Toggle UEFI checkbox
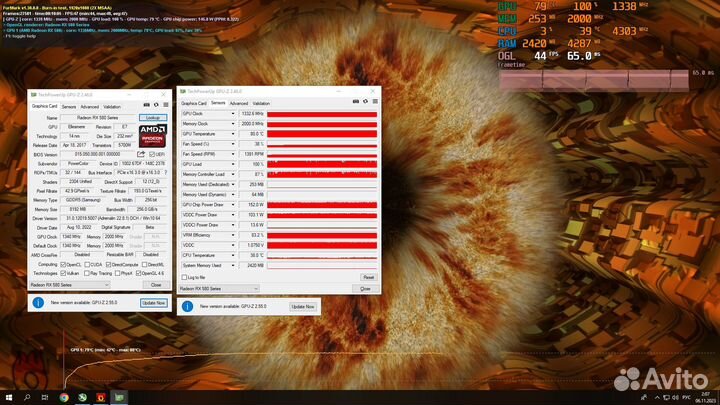 [x=152, y=154]
